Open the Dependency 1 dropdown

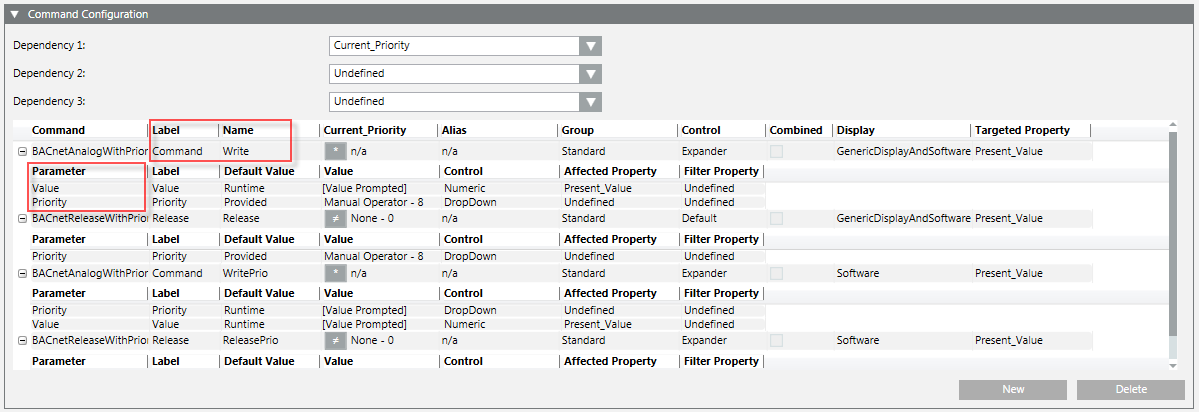591,46
